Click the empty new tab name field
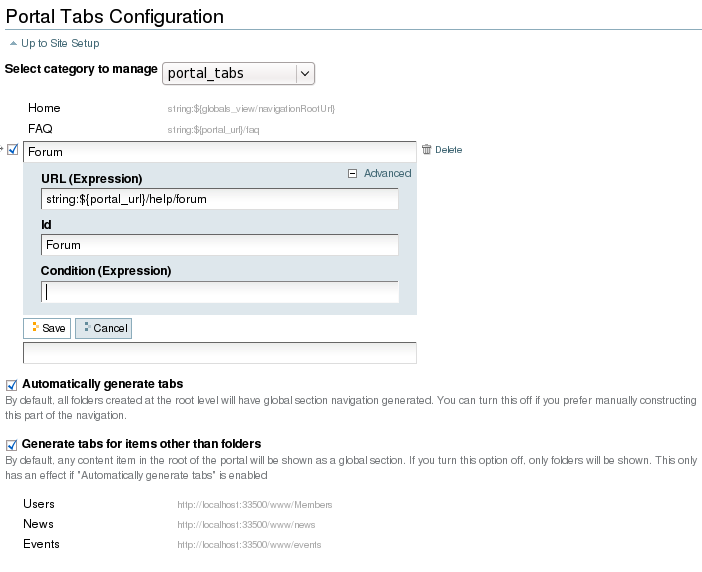 coord(219,353)
